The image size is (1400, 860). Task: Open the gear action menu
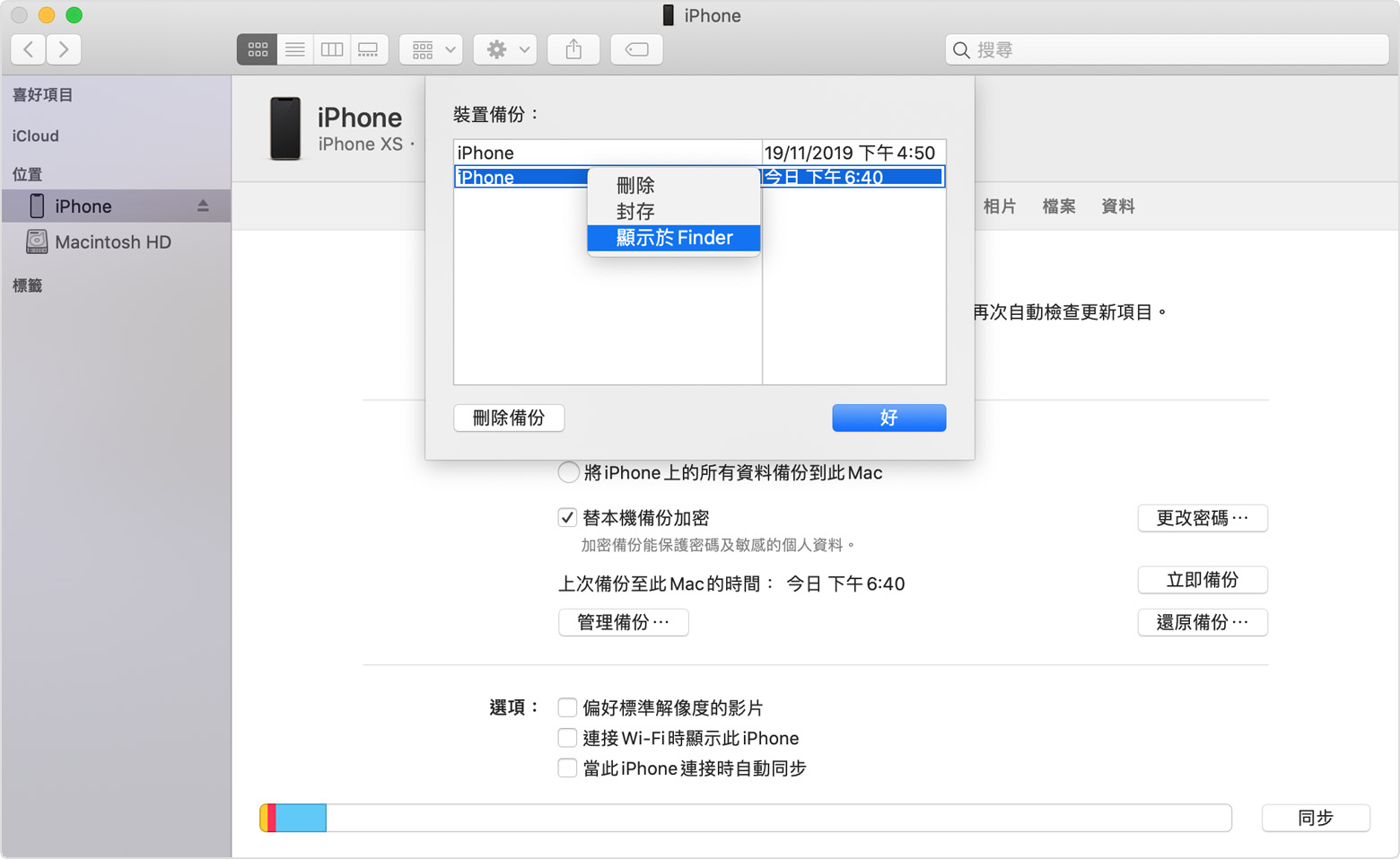[506, 49]
